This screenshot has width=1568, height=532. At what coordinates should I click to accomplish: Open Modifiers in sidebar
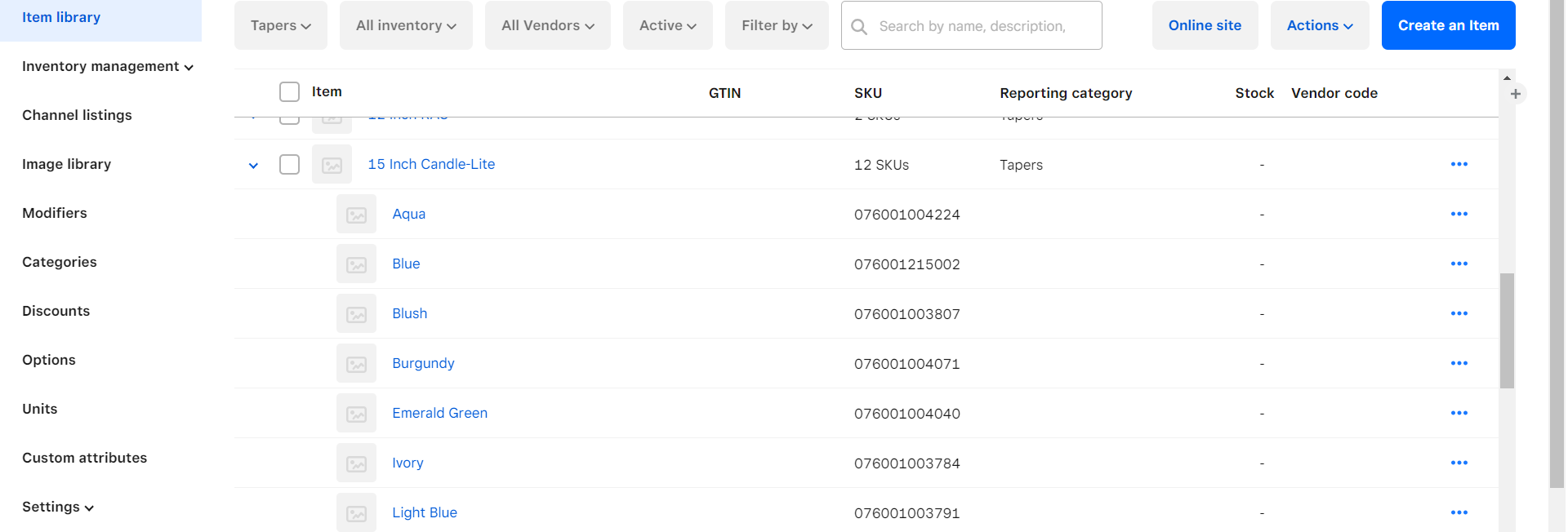coord(55,213)
